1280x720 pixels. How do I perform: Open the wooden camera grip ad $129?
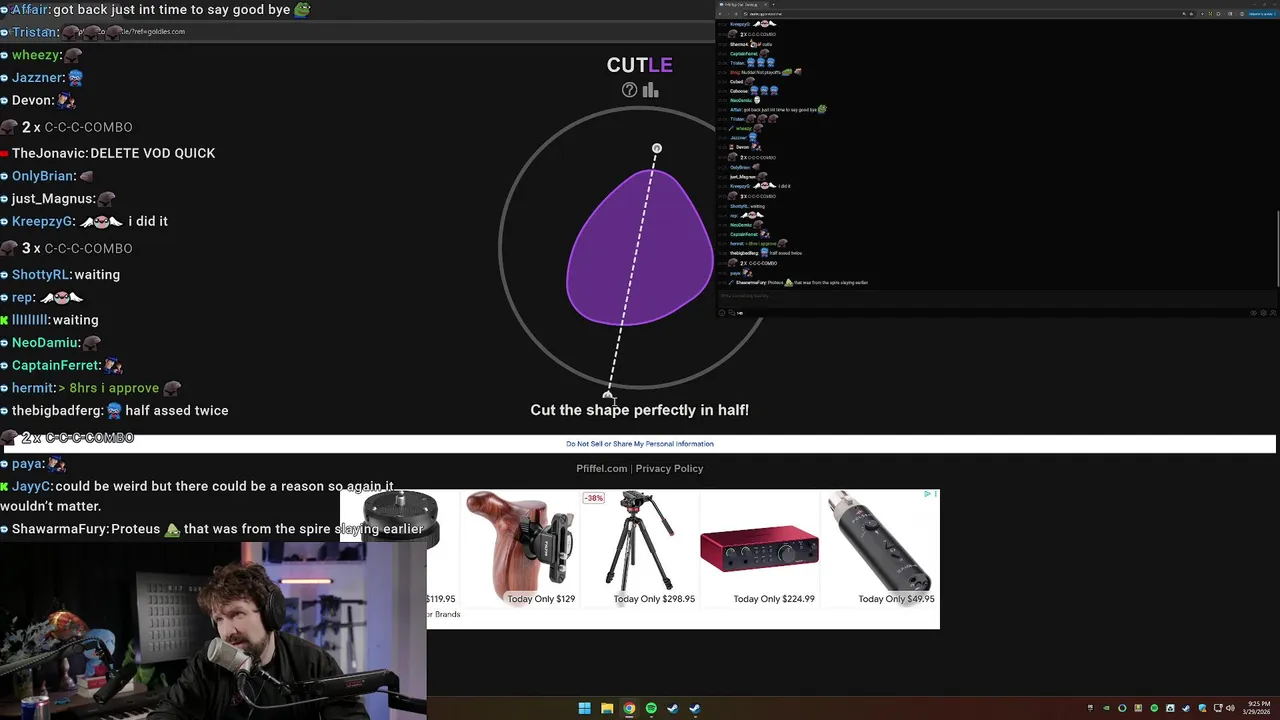[521, 547]
